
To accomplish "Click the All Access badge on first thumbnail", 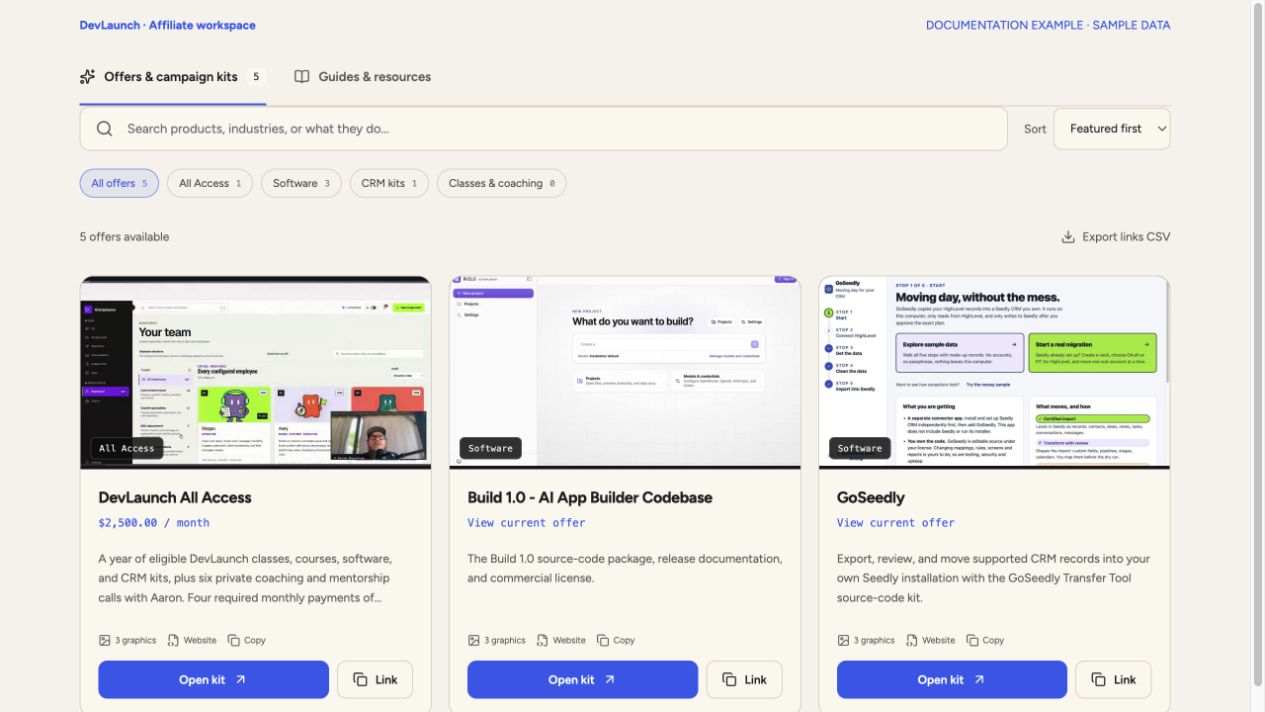I will coord(127,448).
